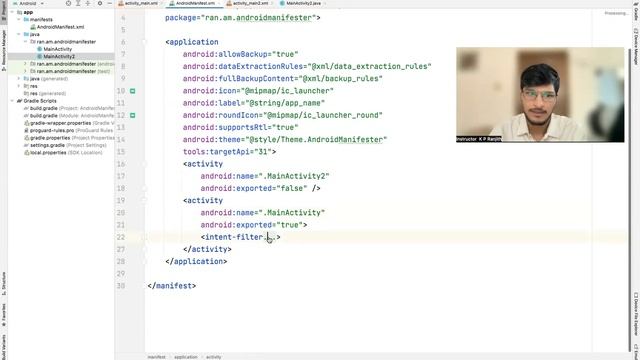The width and height of the screenshot is (640, 360).
Task: Click gutter image icon on line 12
Action: click(x=133, y=116)
